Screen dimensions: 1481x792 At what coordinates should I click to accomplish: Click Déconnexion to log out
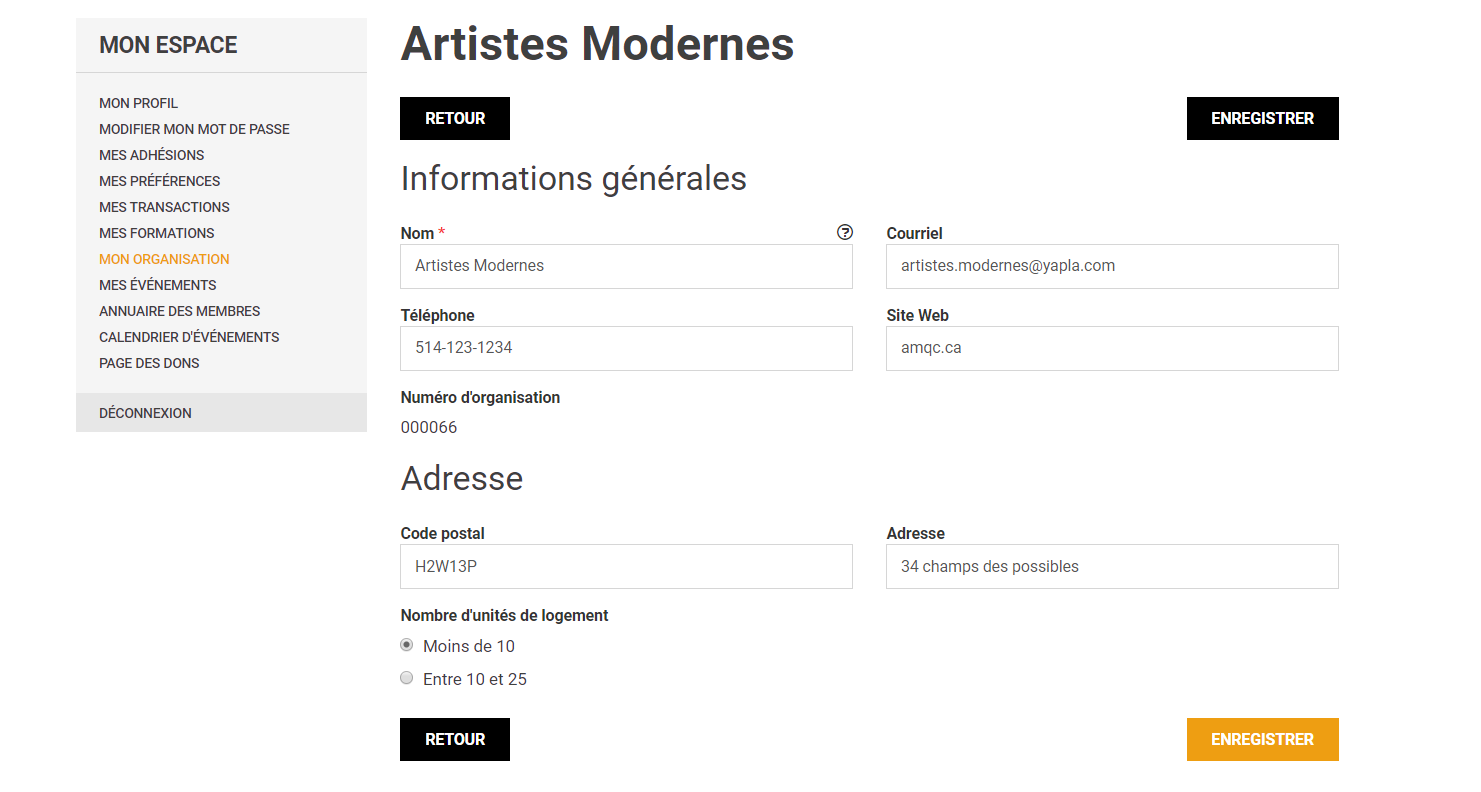pyautogui.click(x=145, y=413)
